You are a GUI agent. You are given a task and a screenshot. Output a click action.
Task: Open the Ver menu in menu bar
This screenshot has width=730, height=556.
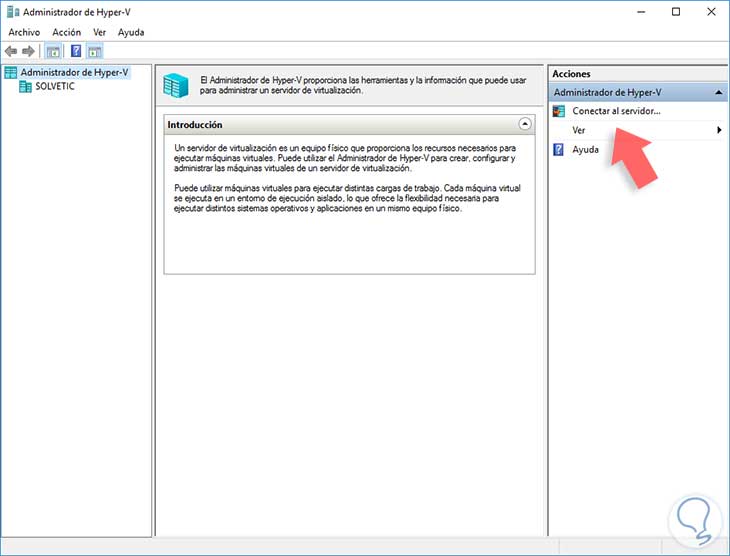[100, 32]
